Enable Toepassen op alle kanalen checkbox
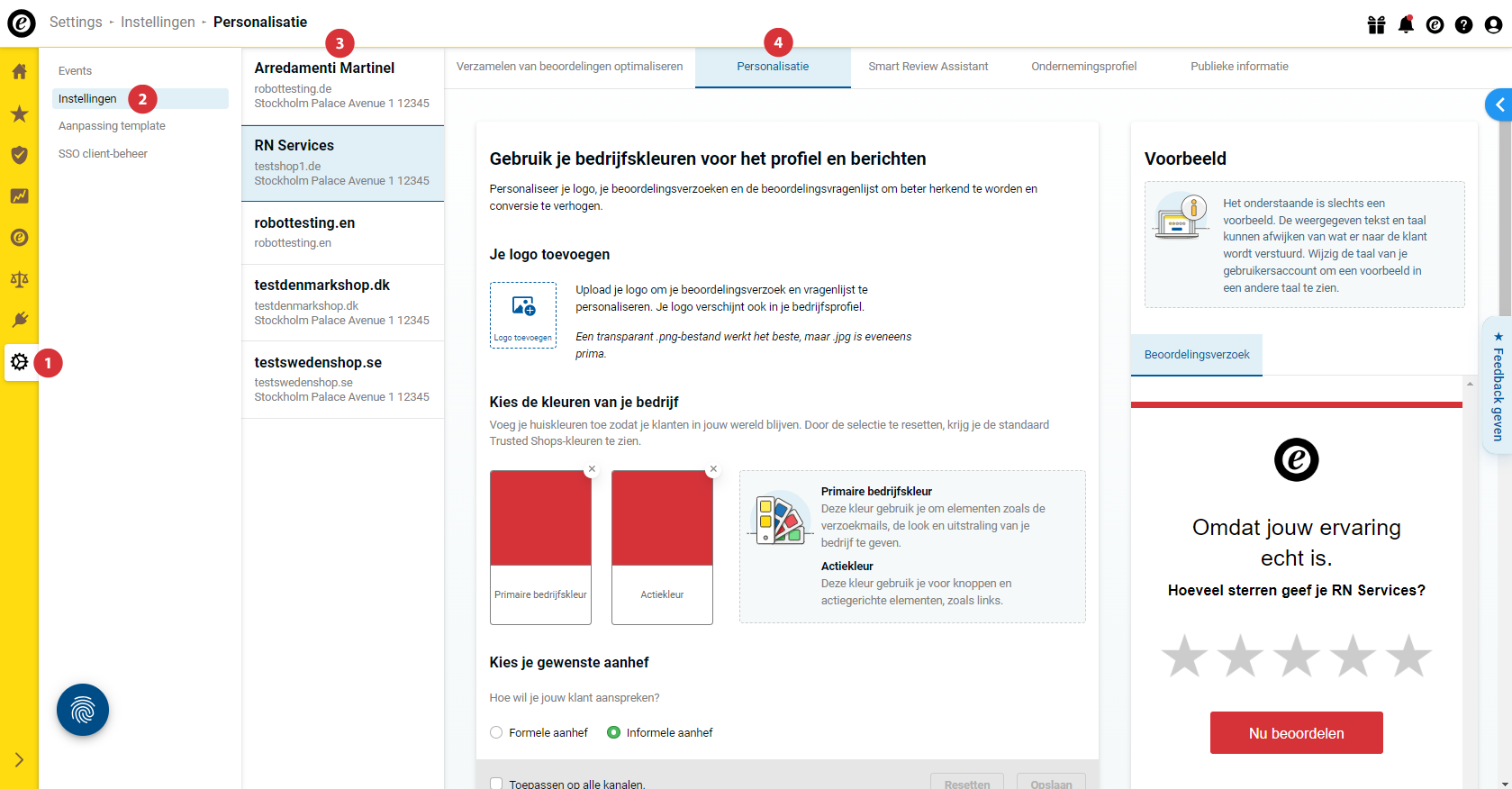The width and height of the screenshot is (1512, 789). pyautogui.click(x=496, y=784)
